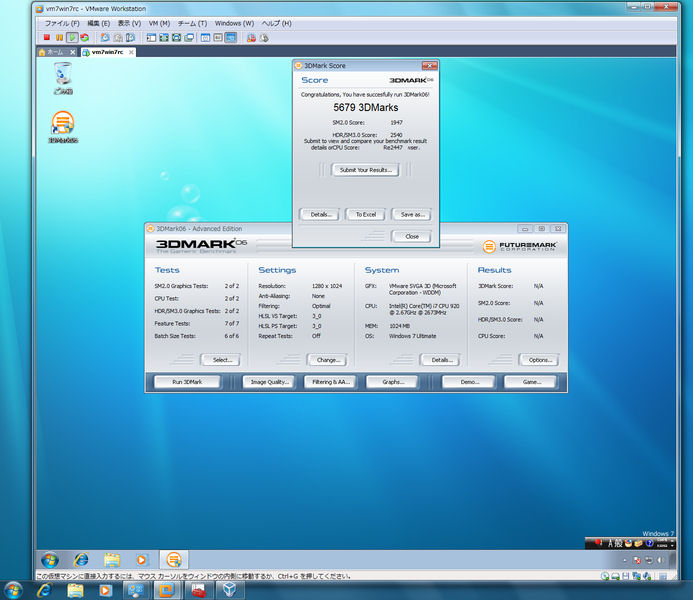Click the IME help question mark icon

tap(649, 543)
